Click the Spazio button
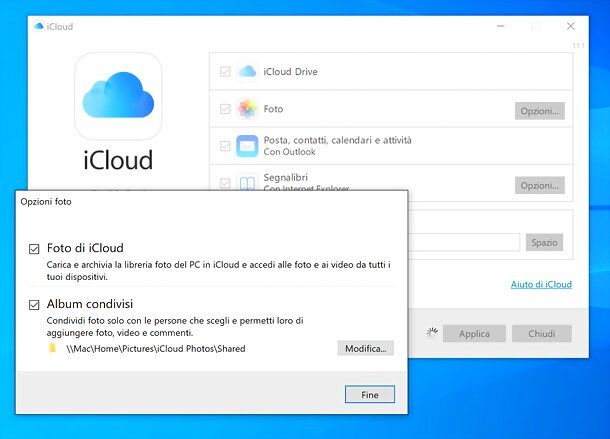Screen dimensions: 610x439 544,242
